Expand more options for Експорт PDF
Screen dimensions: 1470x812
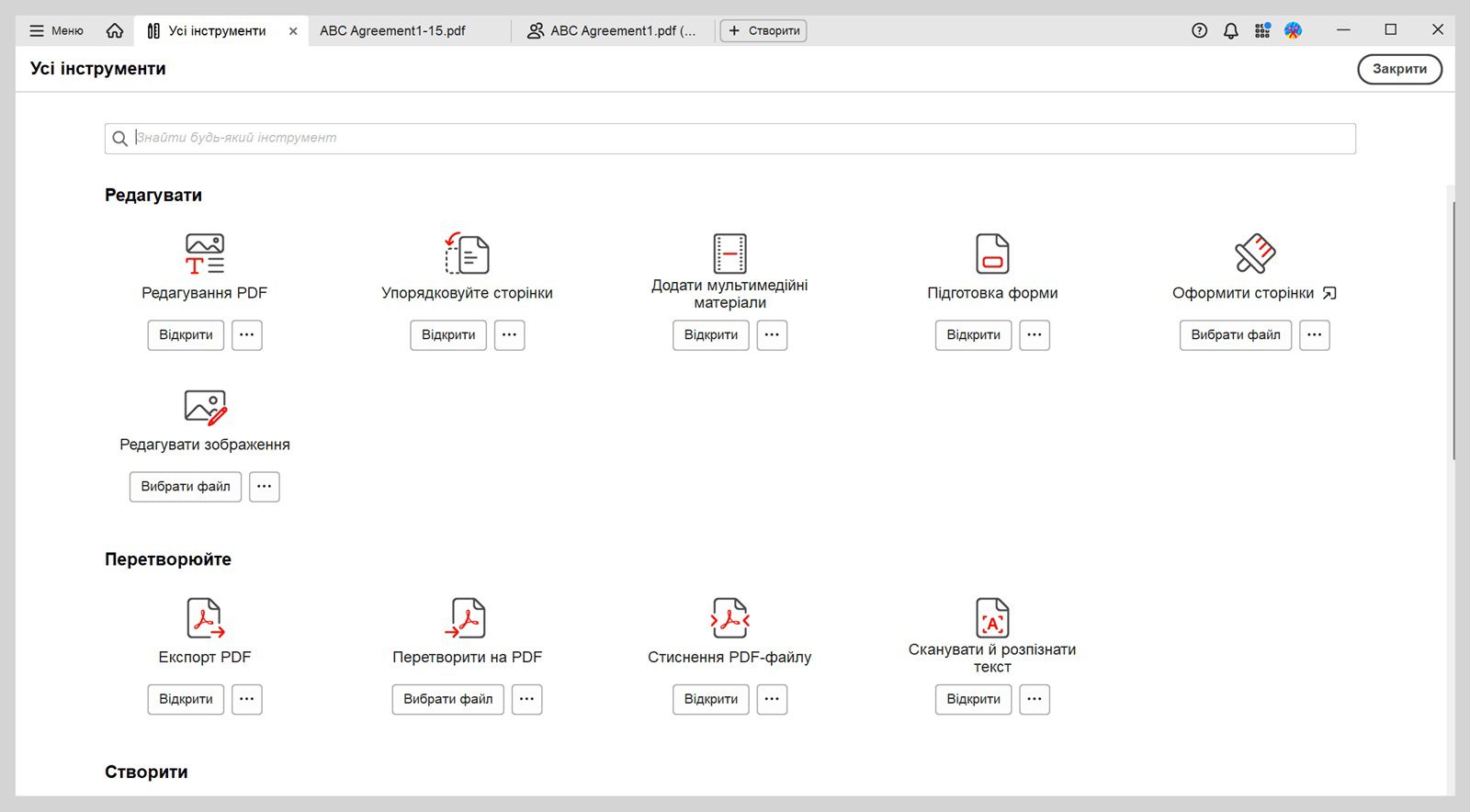[247, 699]
